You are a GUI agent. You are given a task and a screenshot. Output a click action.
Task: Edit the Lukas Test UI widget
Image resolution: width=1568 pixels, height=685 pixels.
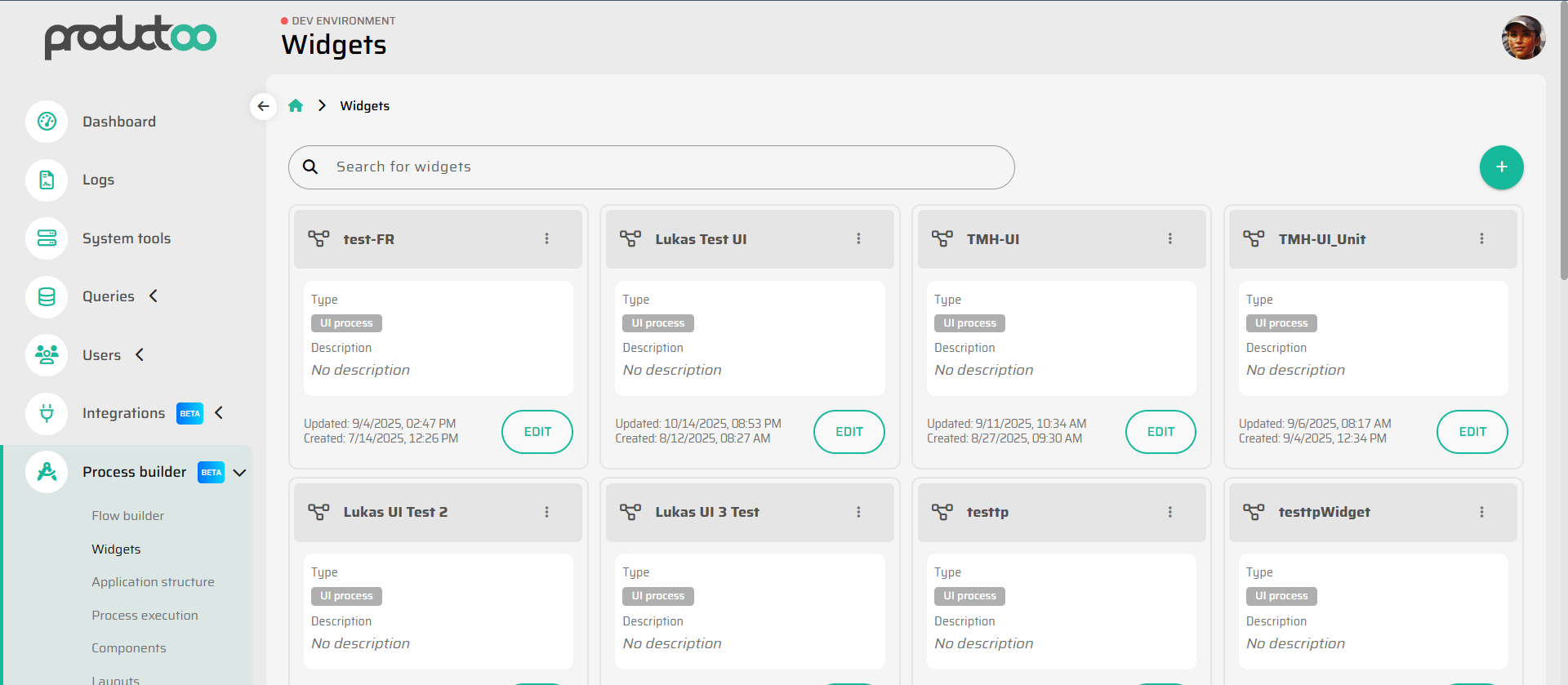(849, 432)
